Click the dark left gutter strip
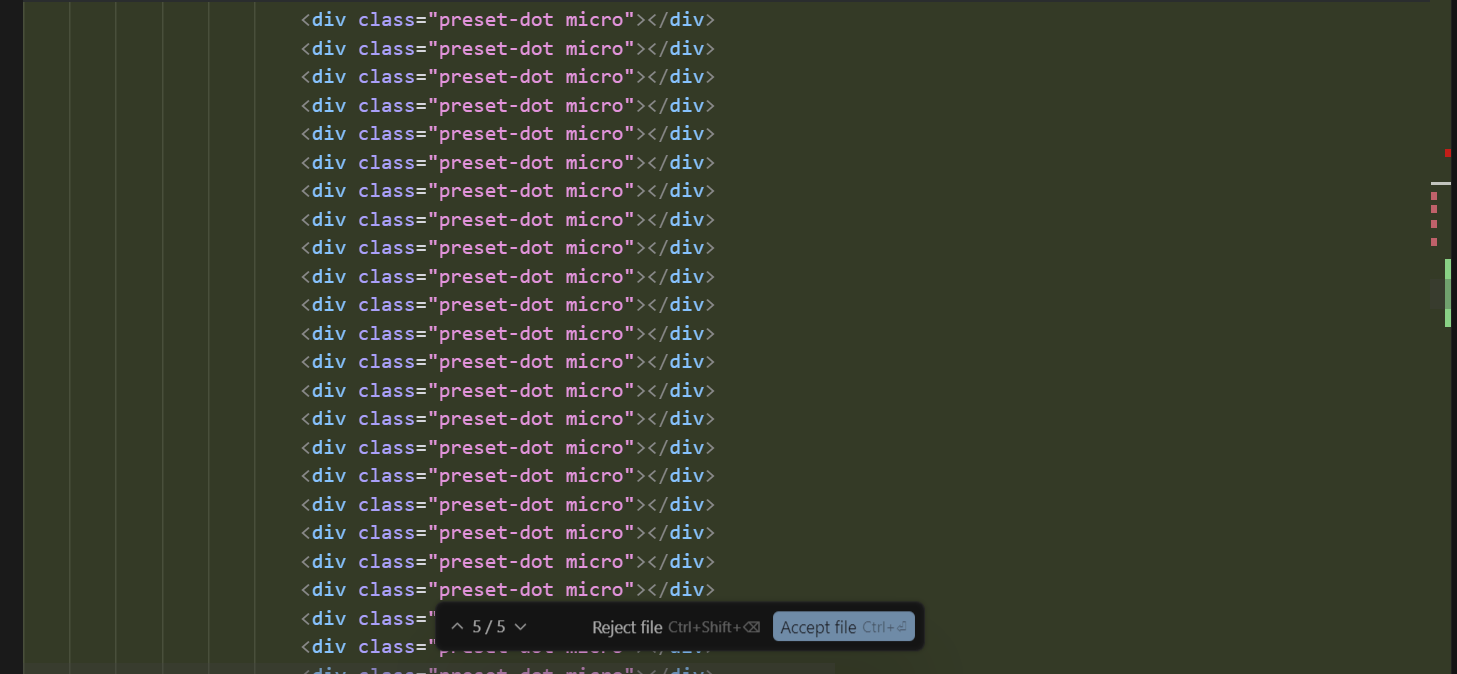This screenshot has height=674, width=1457. point(11,337)
